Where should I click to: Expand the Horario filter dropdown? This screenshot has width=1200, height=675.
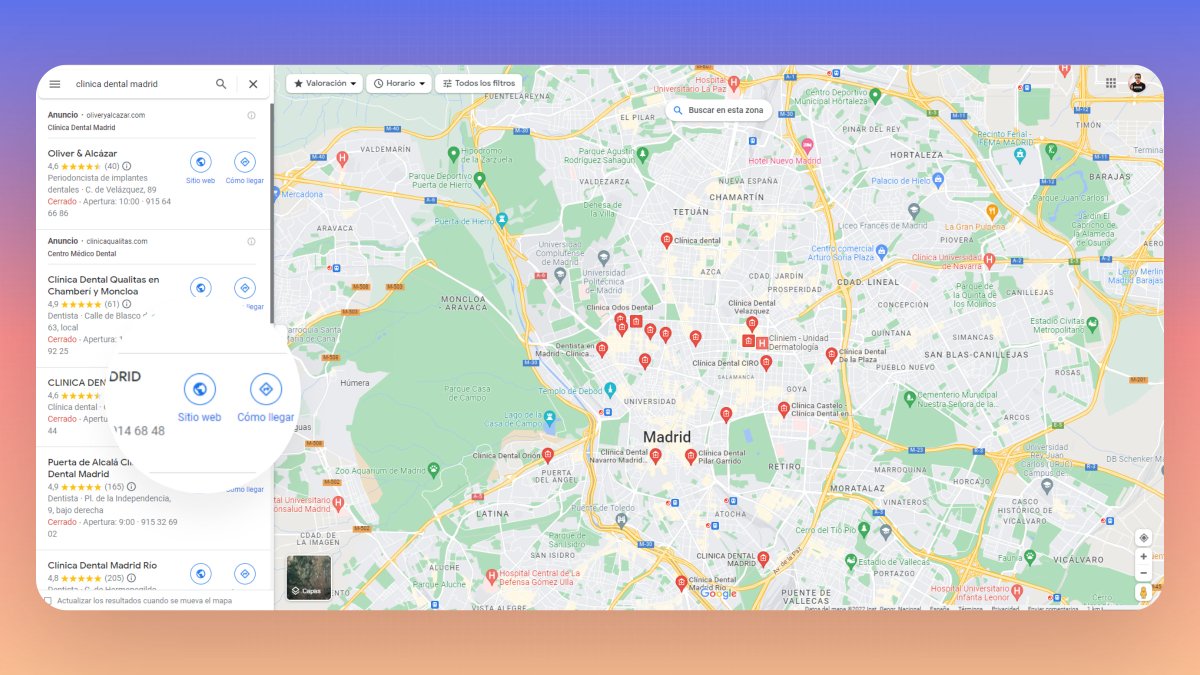pyautogui.click(x=399, y=84)
